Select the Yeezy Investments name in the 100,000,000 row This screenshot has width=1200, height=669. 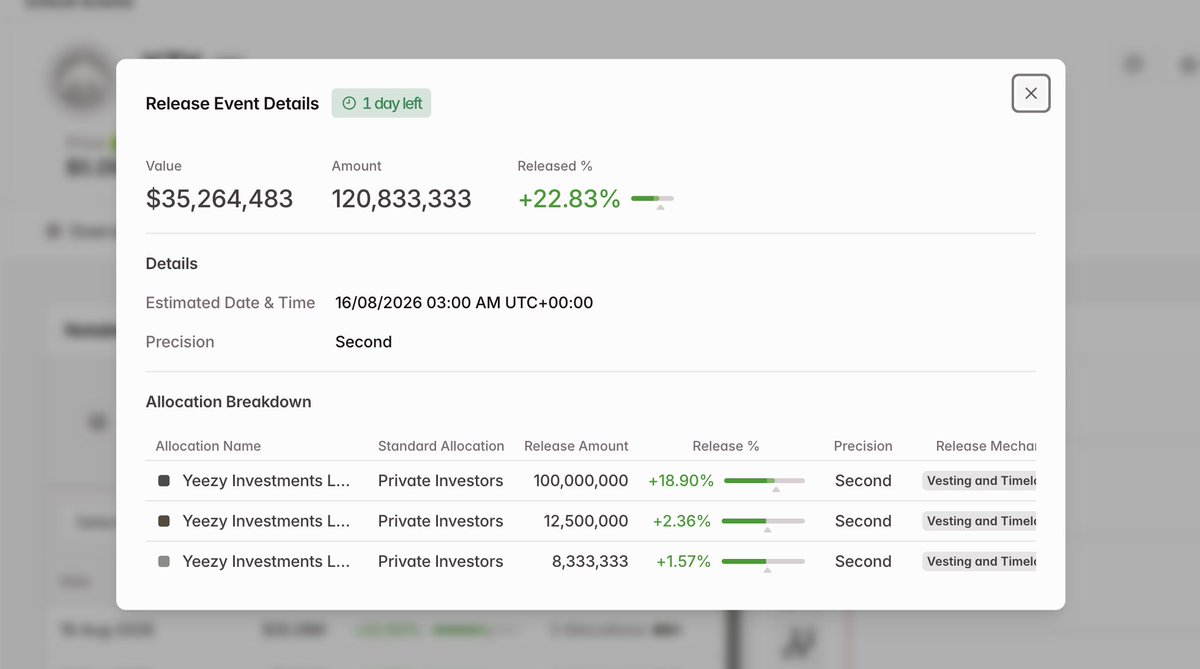[x=266, y=481]
